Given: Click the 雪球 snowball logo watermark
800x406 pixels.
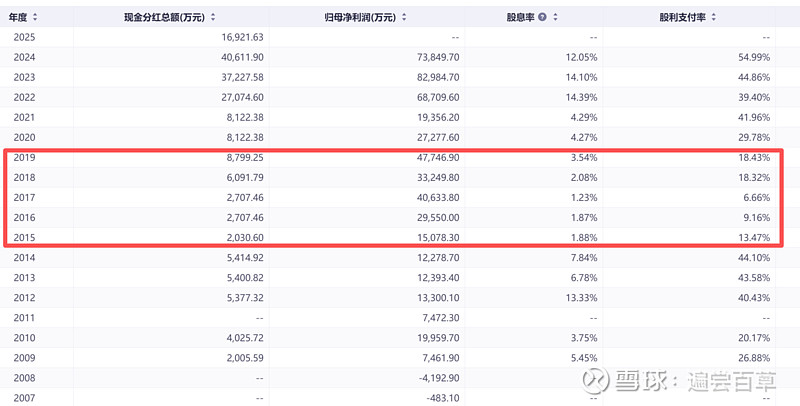Looking at the screenshot, I should tap(599, 381).
